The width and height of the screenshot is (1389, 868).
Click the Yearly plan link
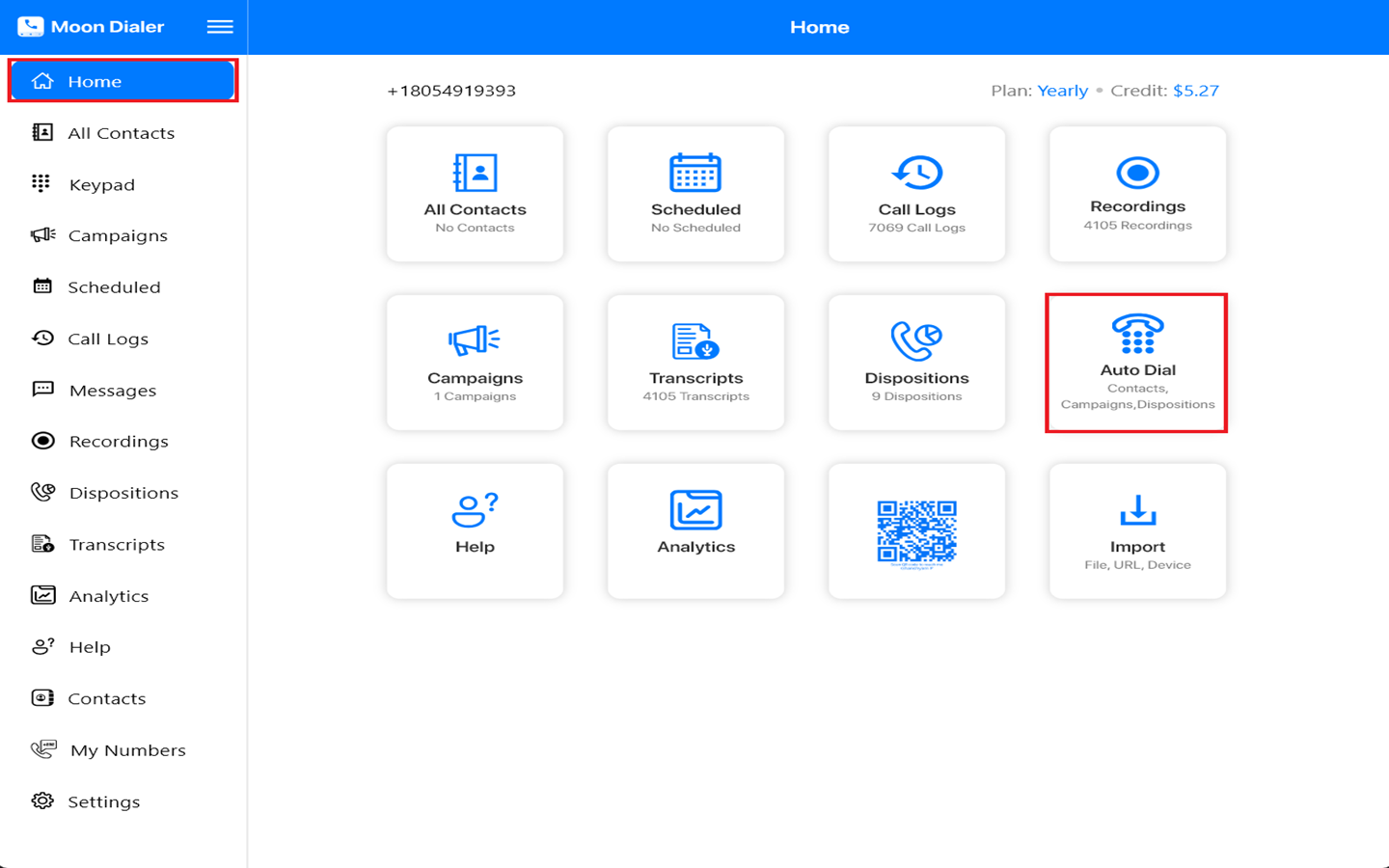click(1062, 91)
